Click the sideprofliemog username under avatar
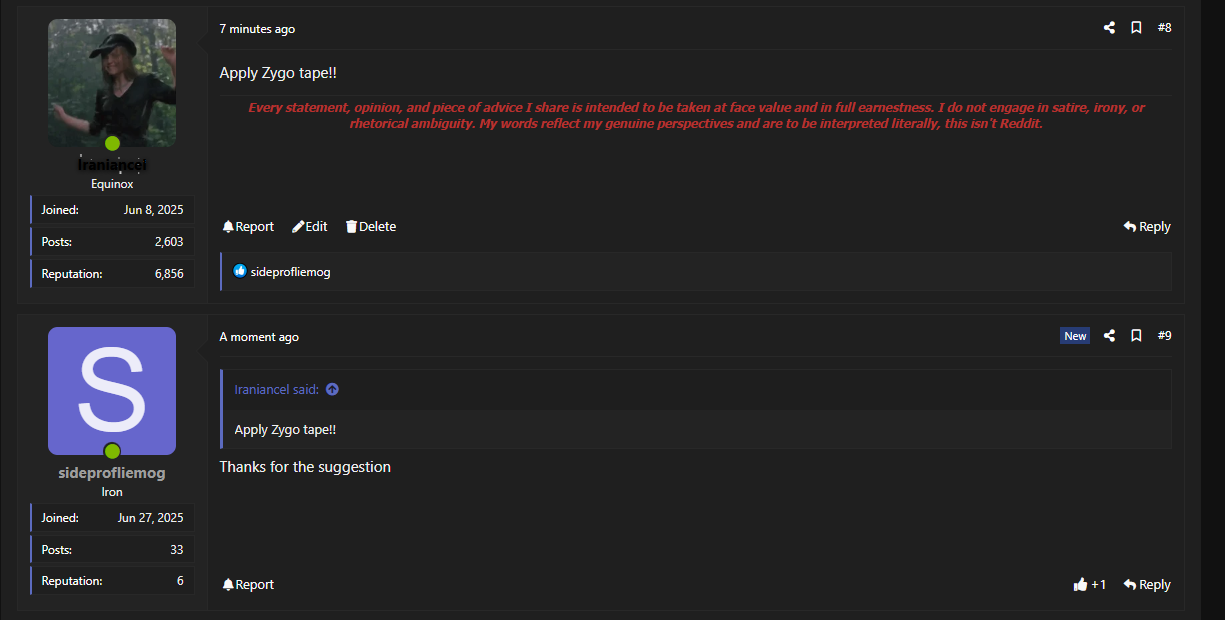Screen dimensions: 1225x620 pos(112,473)
